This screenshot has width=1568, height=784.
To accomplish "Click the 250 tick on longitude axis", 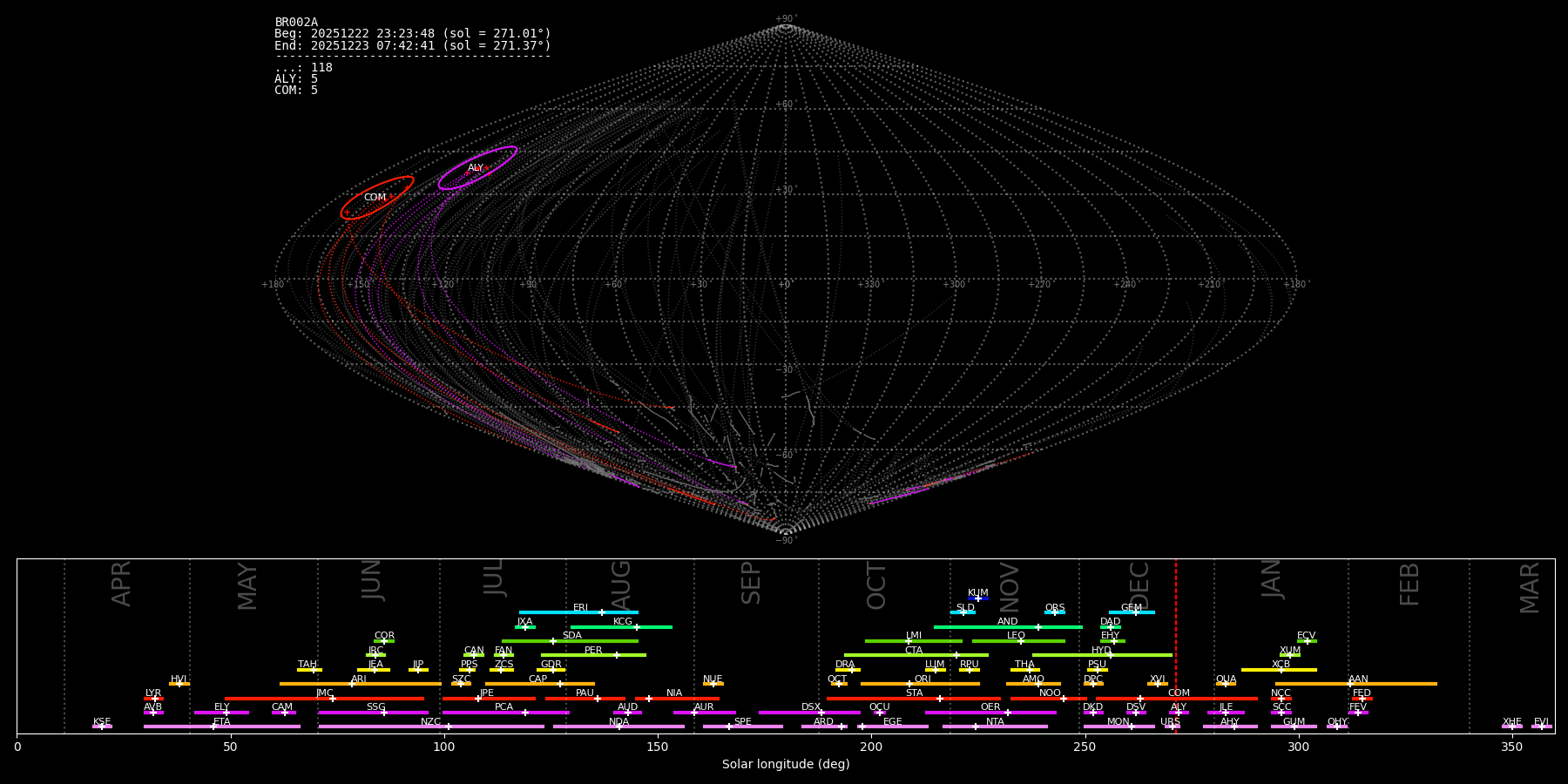I will [1085, 747].
